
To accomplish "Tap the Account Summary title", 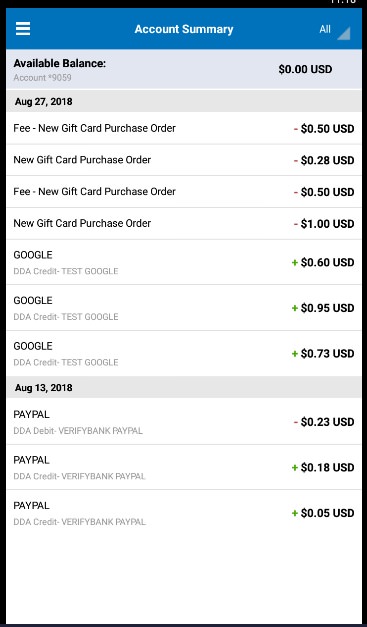I will click(184, 29).
